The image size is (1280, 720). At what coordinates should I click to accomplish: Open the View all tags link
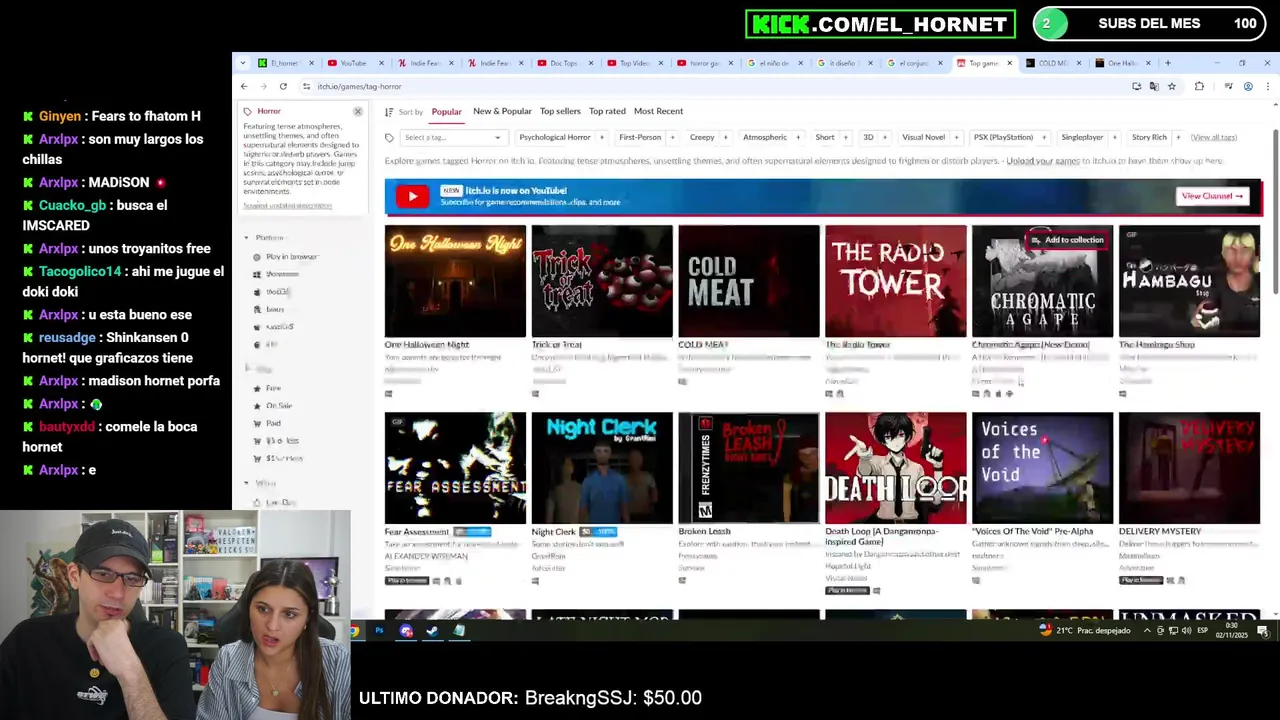pyautogui.click(x=1213, y=137)
